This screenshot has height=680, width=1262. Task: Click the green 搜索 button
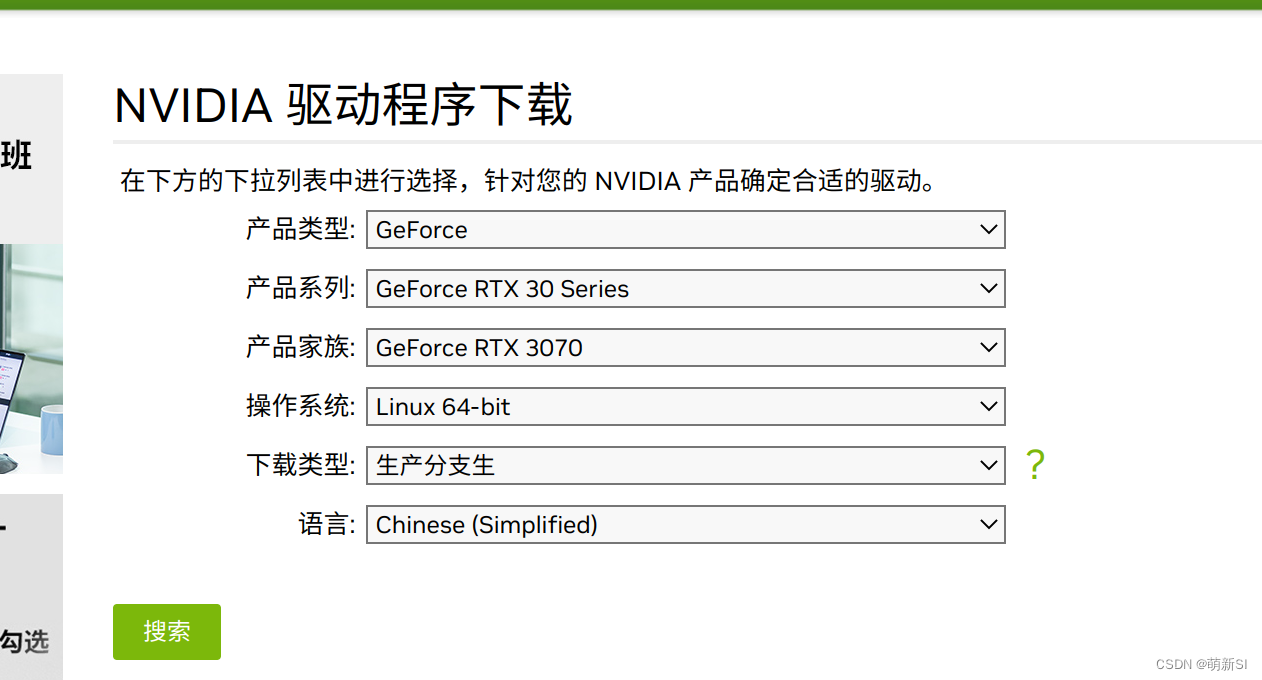167,632
